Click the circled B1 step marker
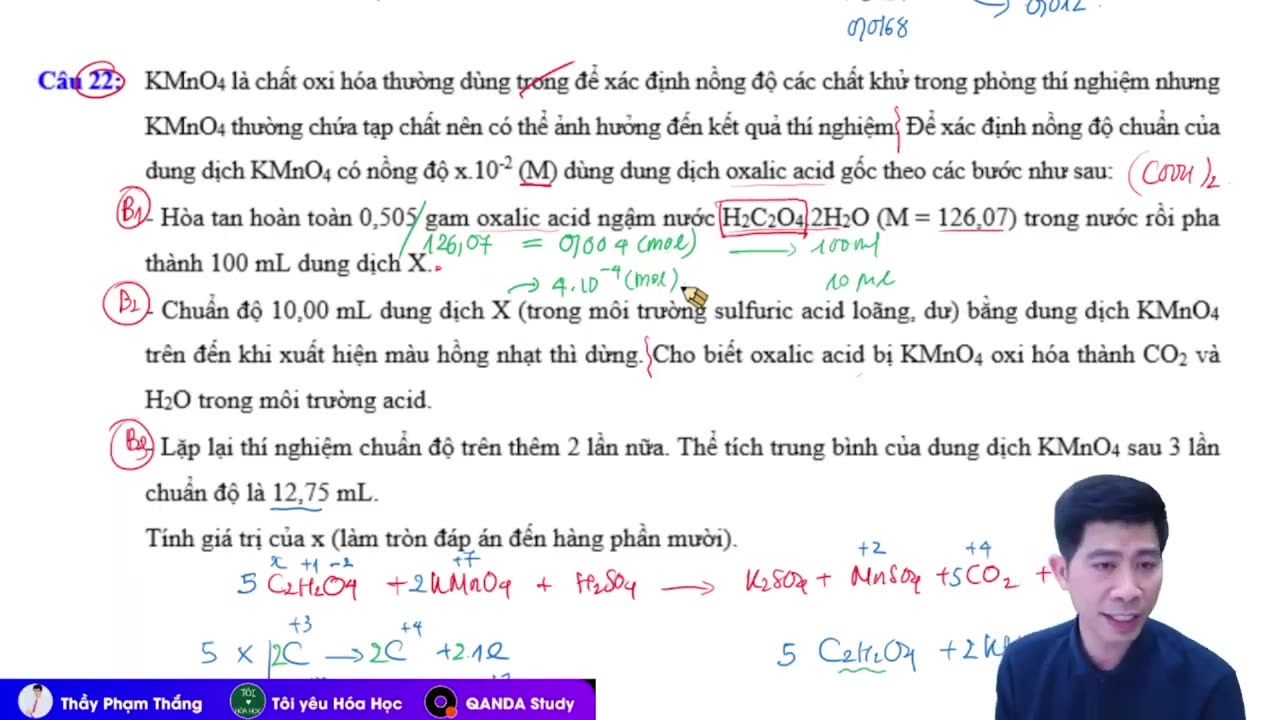 [134, 208]
